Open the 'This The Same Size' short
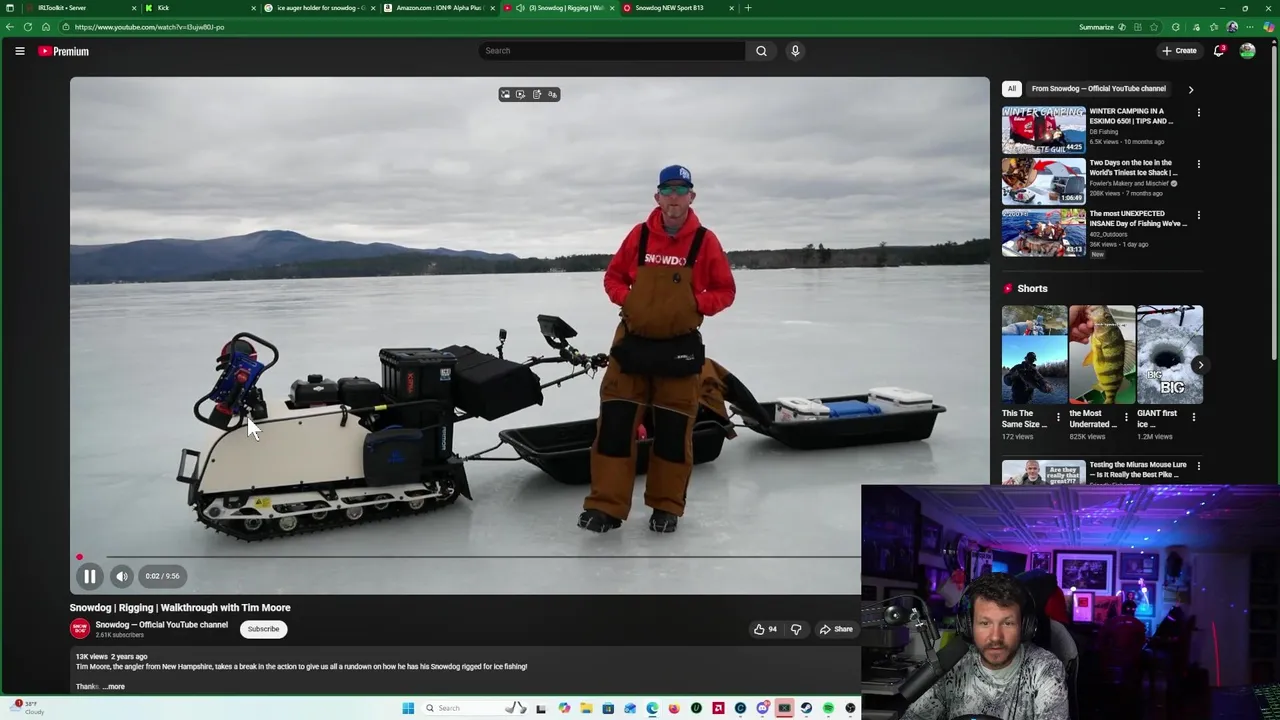 pos(1034,355)
